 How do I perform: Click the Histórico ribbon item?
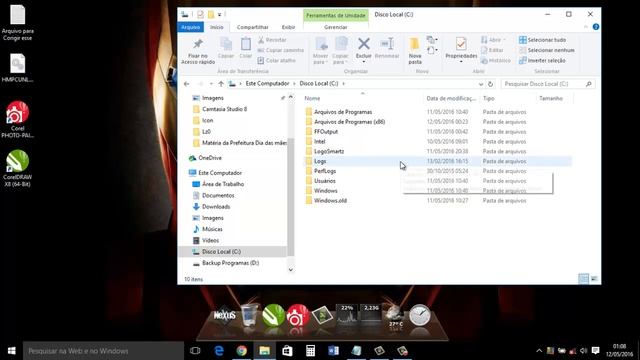coord(496,60)
